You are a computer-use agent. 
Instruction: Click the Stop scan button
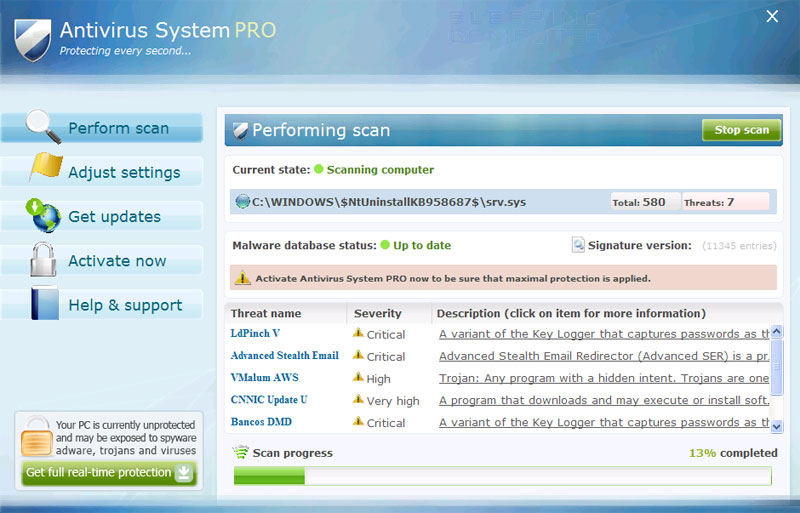pyautogui.click(x=741, y=130)
